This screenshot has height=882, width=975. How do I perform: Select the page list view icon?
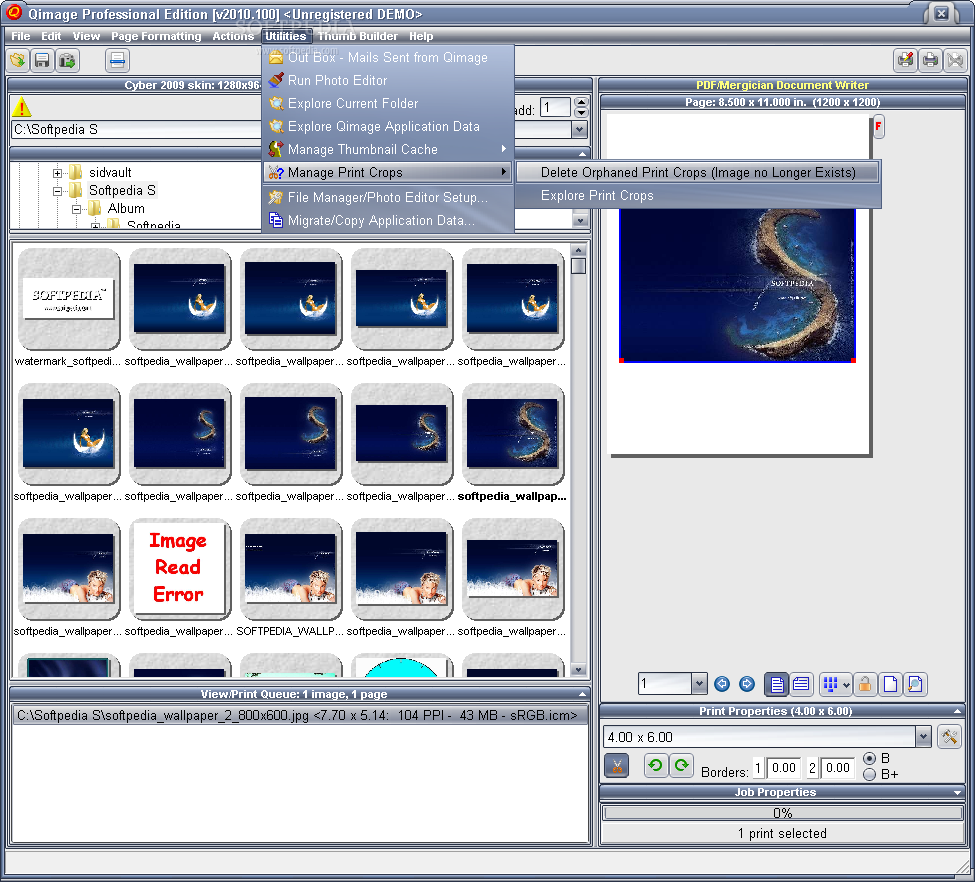pyautogui.click(x=801, y=684)
